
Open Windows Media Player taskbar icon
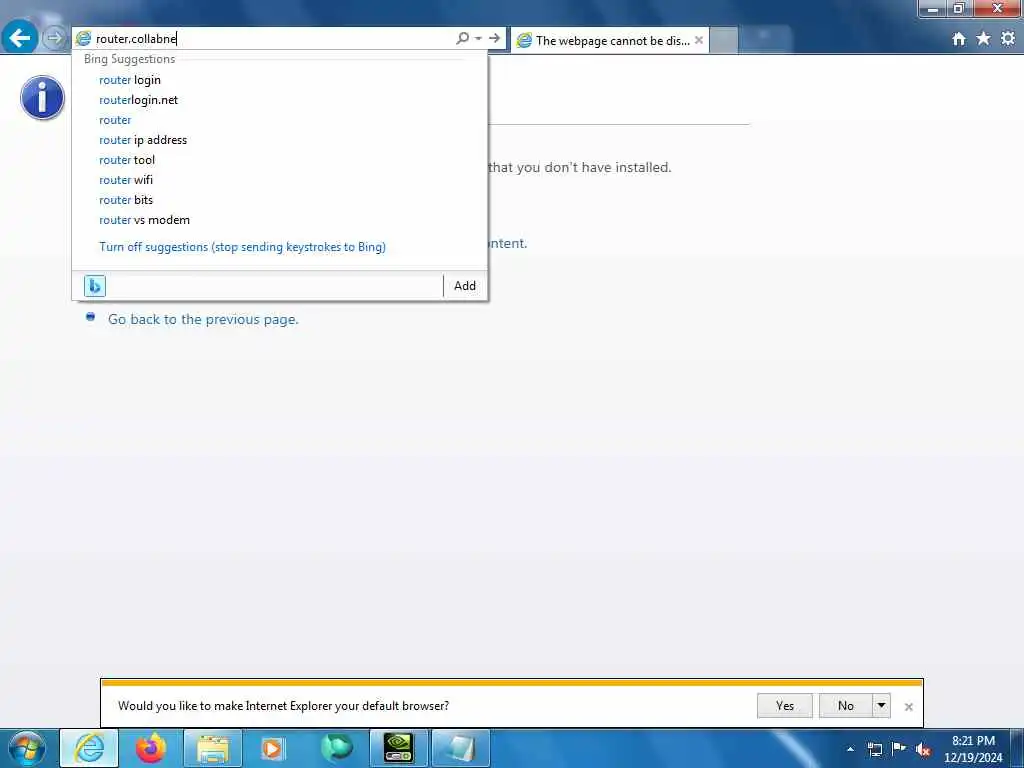[x=274, y=748]
